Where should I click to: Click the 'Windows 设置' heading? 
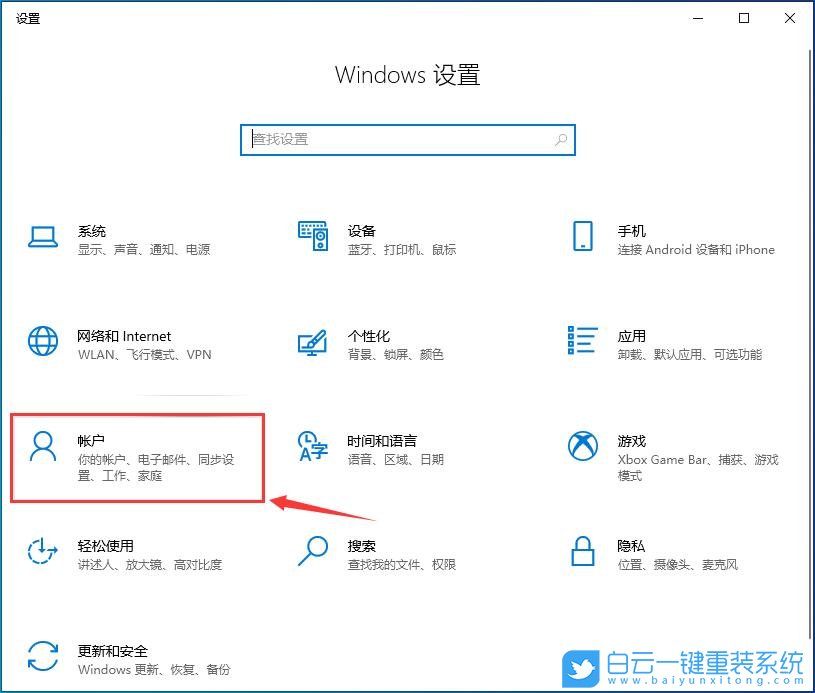point(407,74)
